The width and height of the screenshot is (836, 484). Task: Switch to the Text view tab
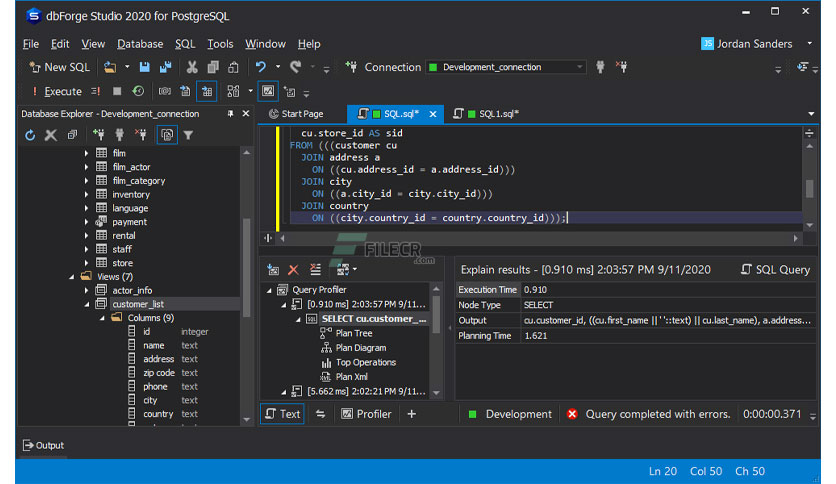(283, 414)
